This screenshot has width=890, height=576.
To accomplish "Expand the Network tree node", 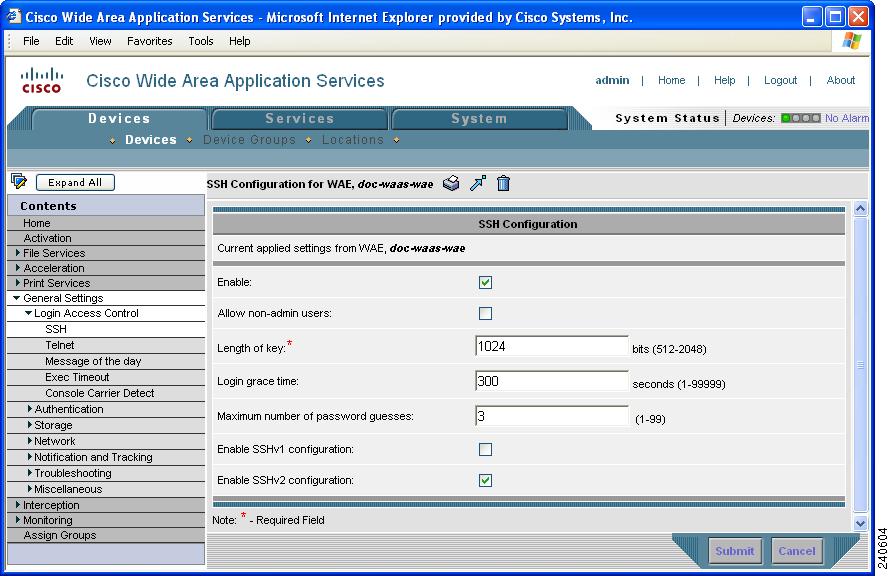I will pyautogui.click(x=30, y=440).
